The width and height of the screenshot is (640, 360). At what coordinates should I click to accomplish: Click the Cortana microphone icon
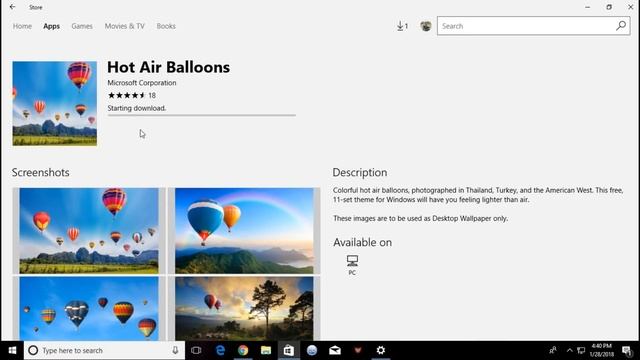175,350
